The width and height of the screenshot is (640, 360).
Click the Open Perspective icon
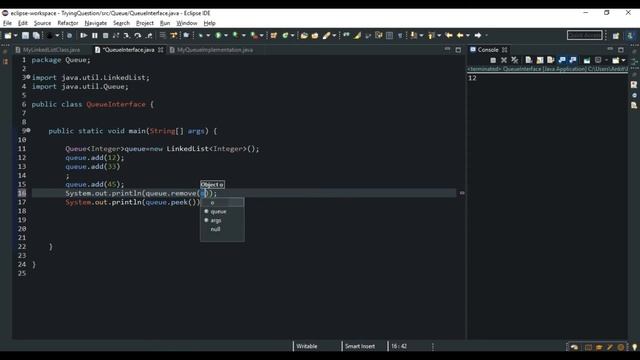tap(616, 36)
